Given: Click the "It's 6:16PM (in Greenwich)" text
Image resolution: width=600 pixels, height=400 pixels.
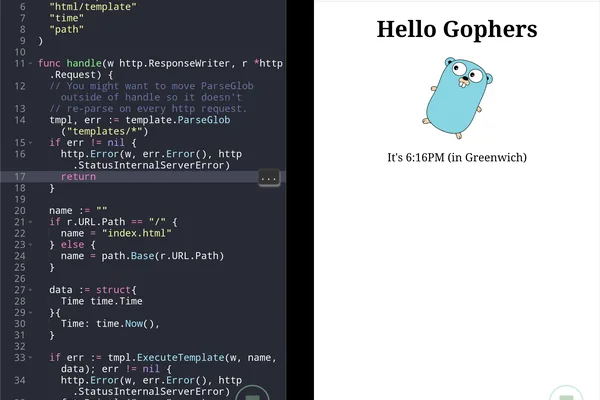Looking at the screenshot, I should pos(457,157).
